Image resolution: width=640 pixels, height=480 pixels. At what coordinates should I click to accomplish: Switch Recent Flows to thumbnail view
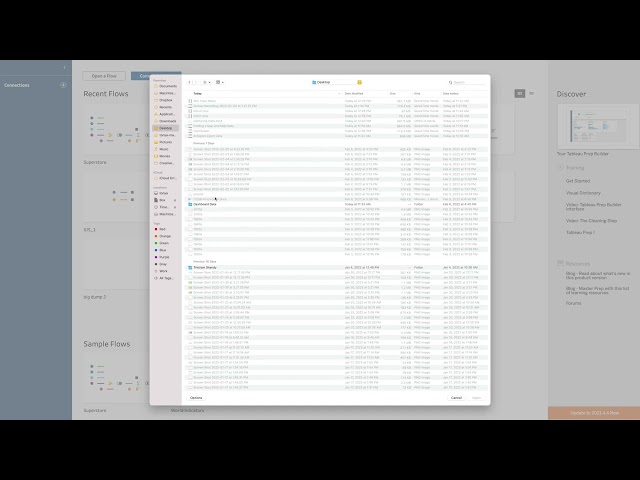pos(520,93)
